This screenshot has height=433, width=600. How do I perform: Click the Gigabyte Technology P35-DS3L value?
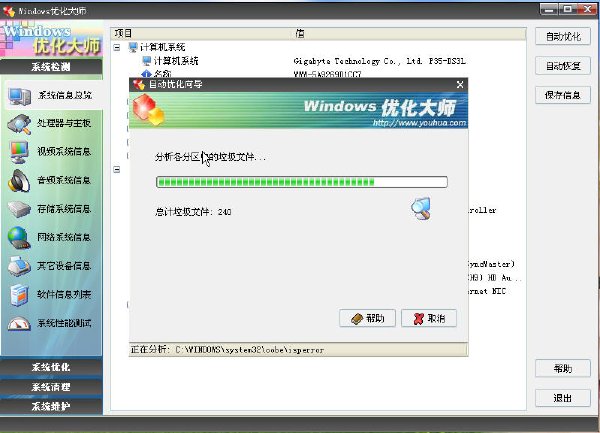380,61
